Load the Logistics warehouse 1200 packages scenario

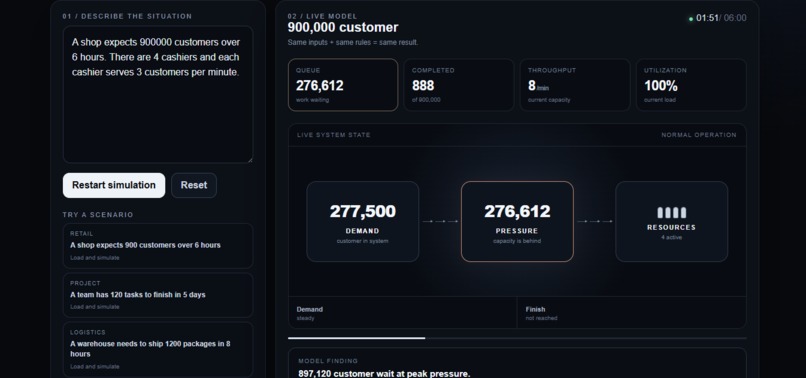point(158,350)
